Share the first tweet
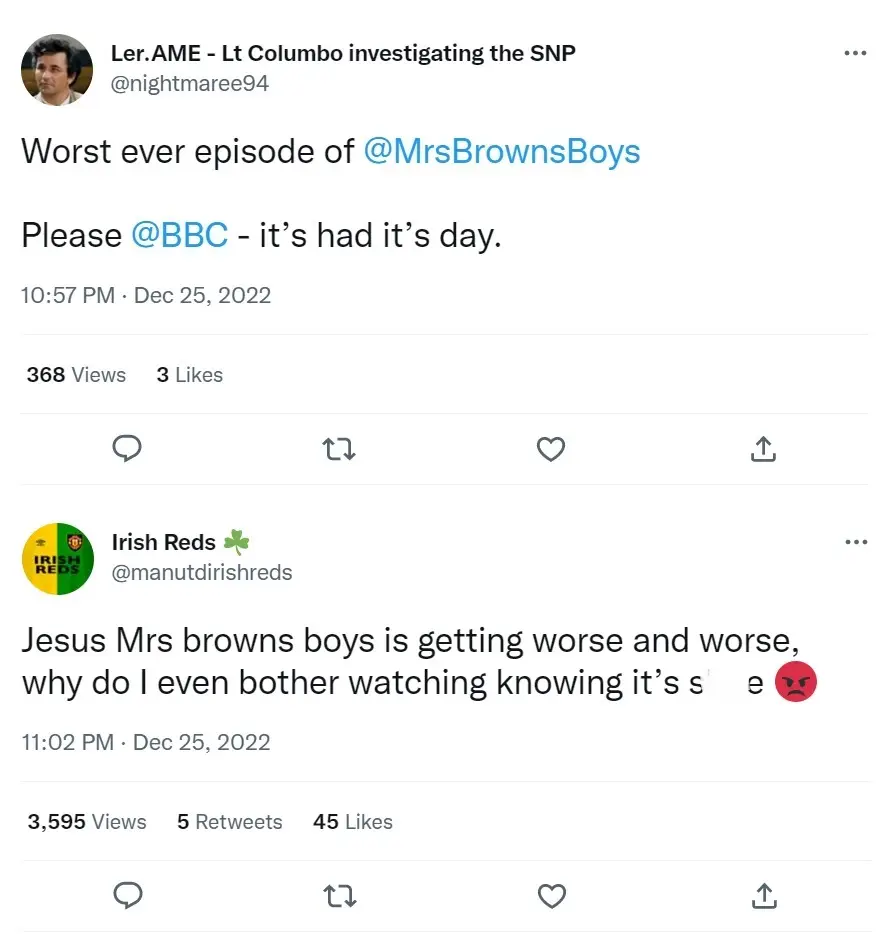 pos(762,449)
